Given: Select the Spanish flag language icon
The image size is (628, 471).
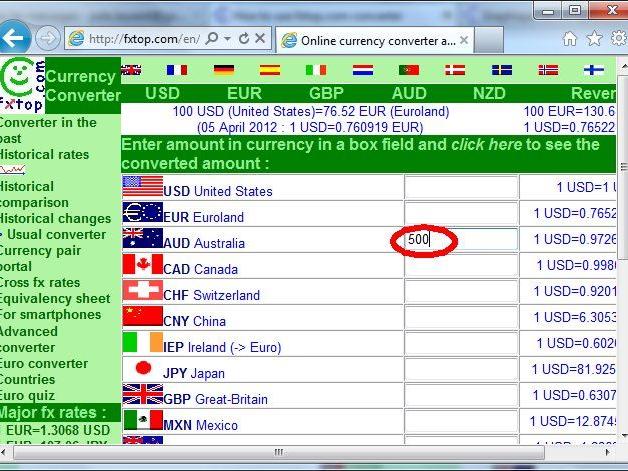Looking at the screenshot, I should tap(270, 70).
